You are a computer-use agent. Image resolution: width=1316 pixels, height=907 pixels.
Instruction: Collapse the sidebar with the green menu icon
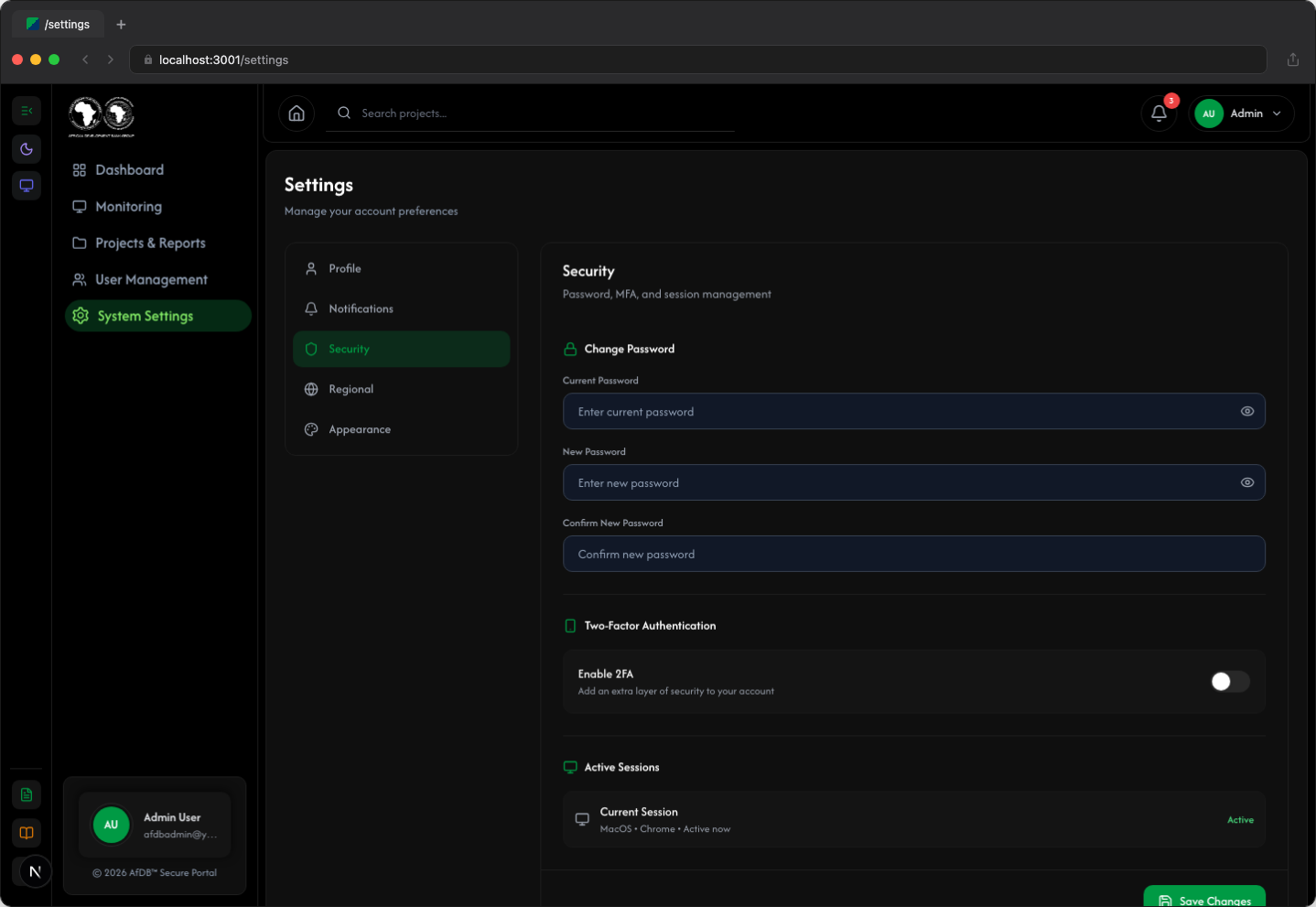click(x=27, y=111)
